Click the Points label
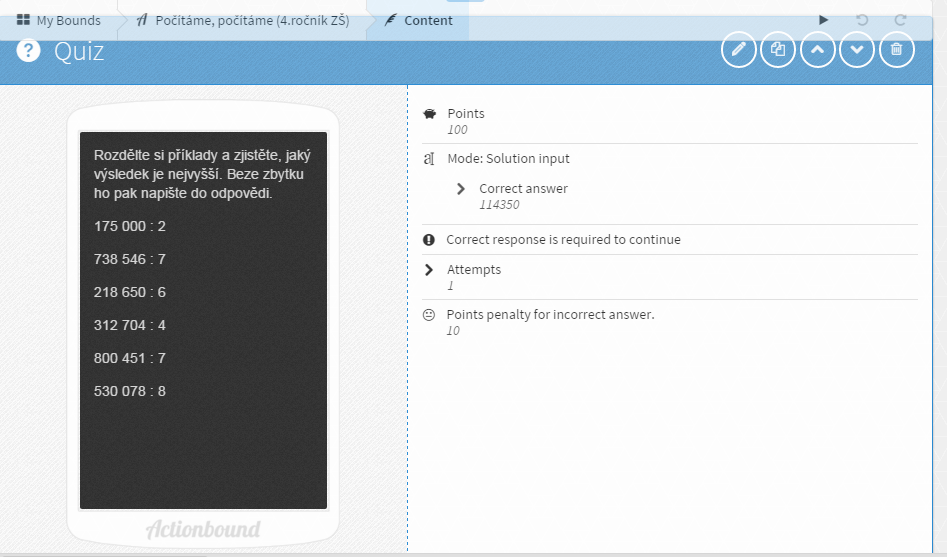Screen dimensions: 947x557 pos(466,114)
